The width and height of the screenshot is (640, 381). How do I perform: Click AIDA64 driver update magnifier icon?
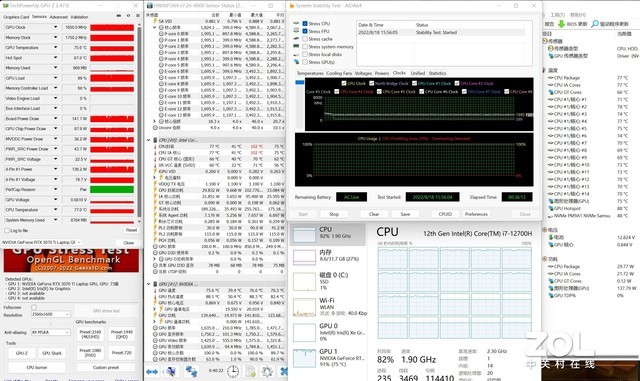tap(595, 24)
